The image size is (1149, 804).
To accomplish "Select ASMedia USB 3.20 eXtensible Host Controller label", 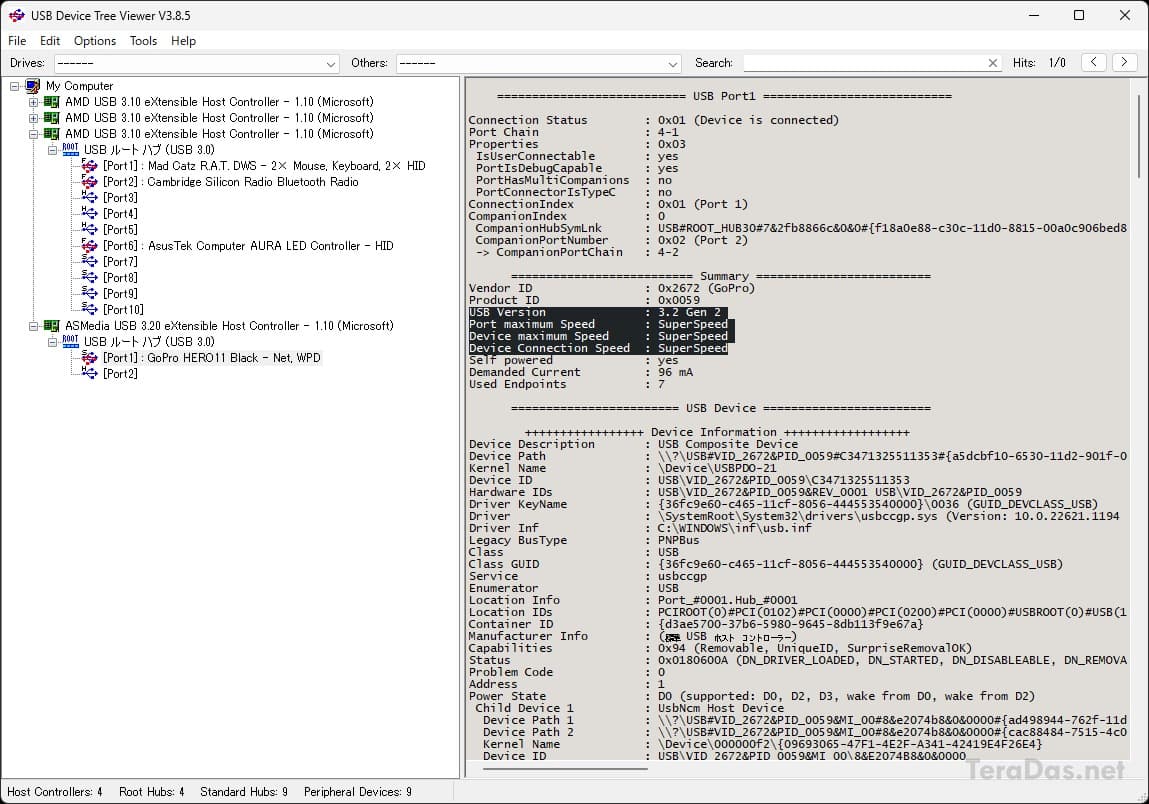I will [x=229, y=325].
